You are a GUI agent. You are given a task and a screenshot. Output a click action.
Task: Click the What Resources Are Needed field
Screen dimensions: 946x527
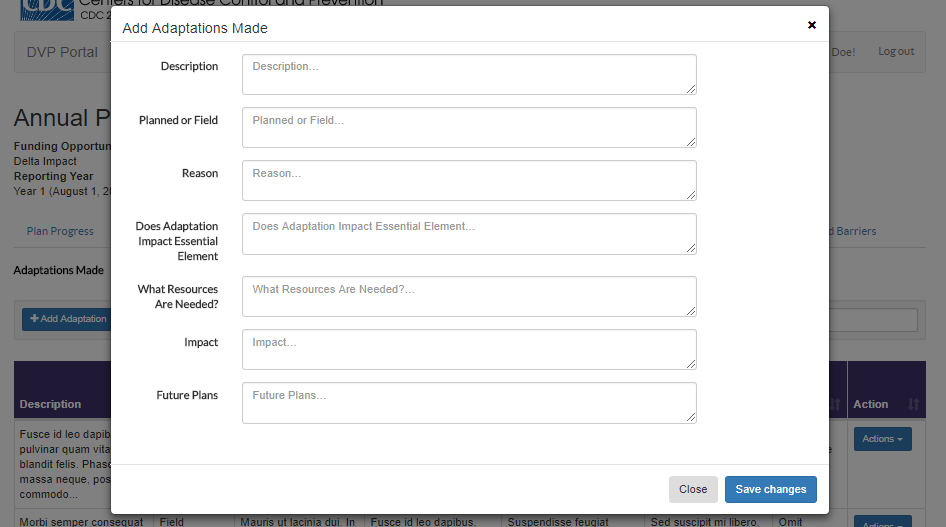pyautogui.click(x=468, y=296)
